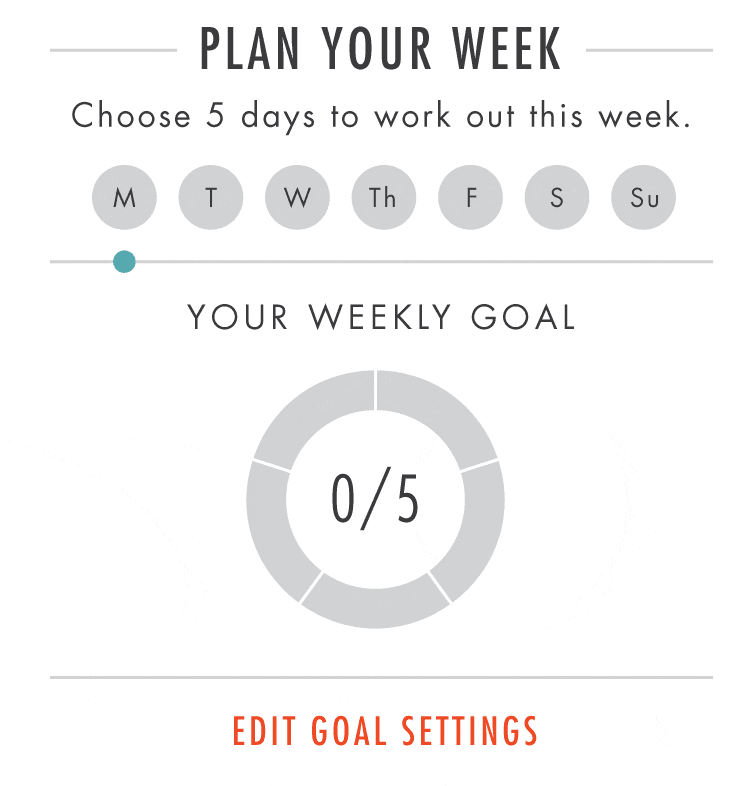
Task: Pick the F (Friday) day circle
Action: pos(470,197)
